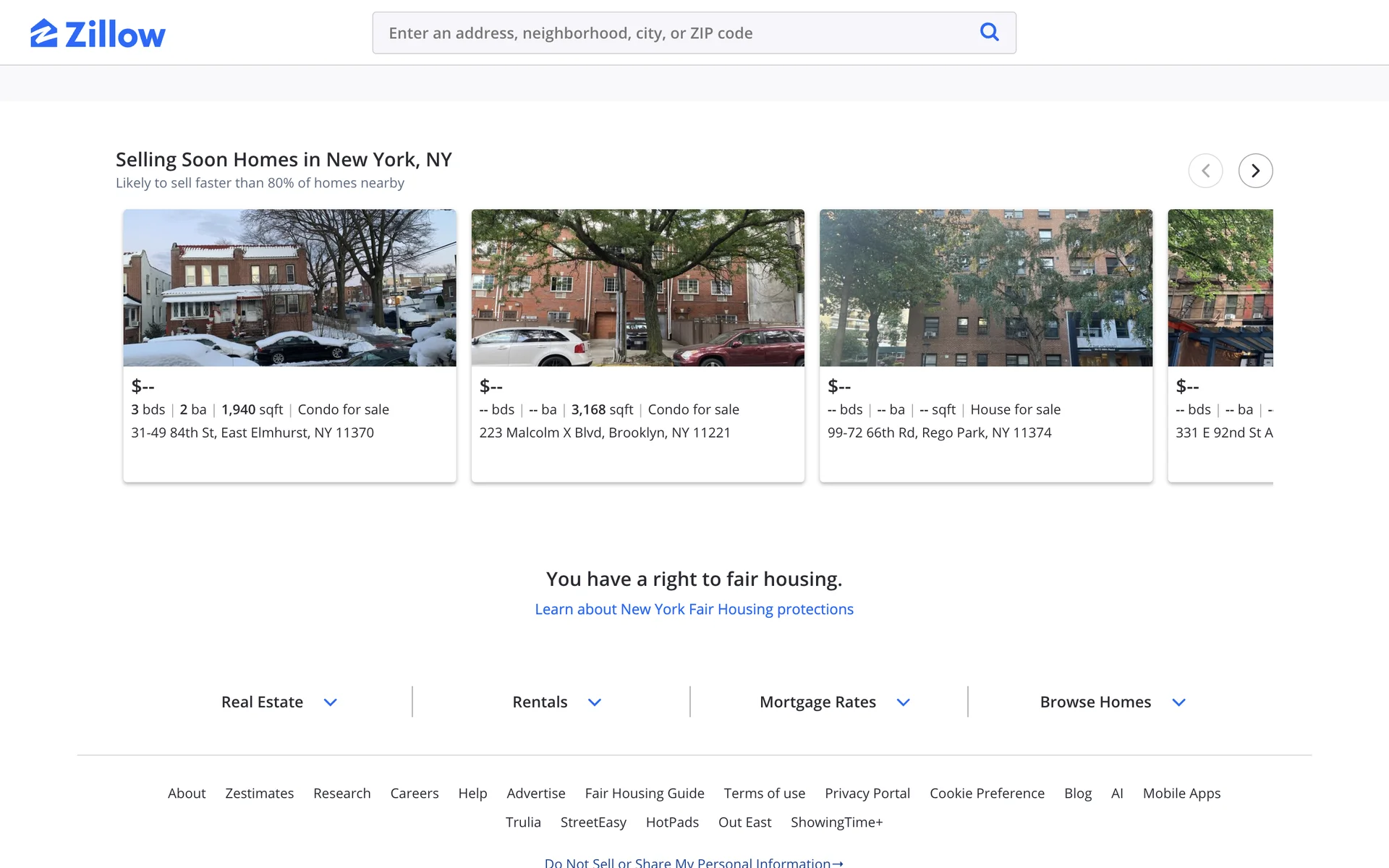Open the Mobile Apps footer link

tap(1181, 793)
